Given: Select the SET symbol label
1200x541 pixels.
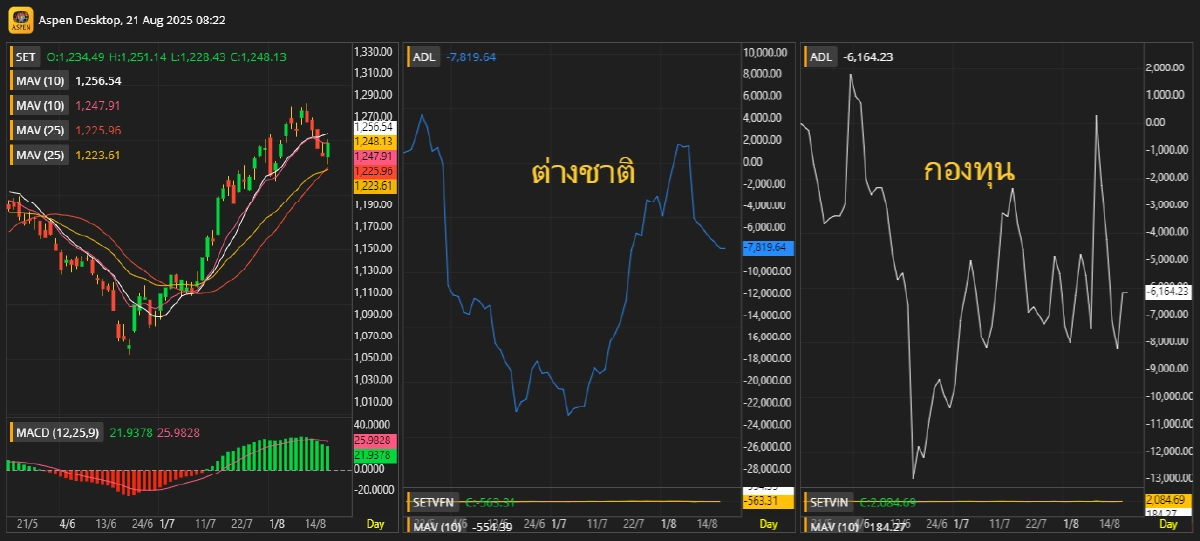Looking at the screenshot, I should coord(25,57).
